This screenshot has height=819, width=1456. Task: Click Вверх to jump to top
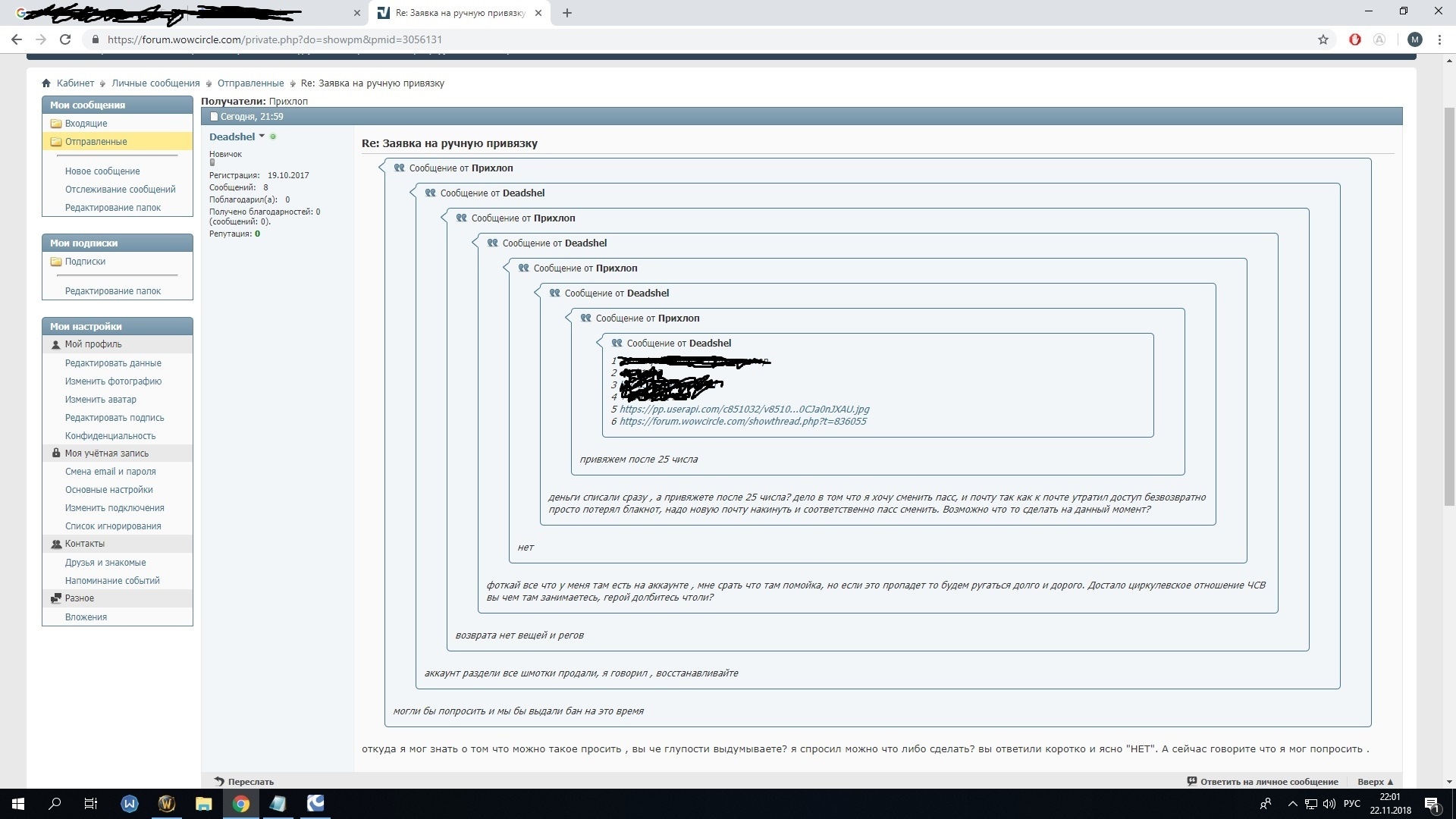pyautogui.click(x=1375, y=782)
